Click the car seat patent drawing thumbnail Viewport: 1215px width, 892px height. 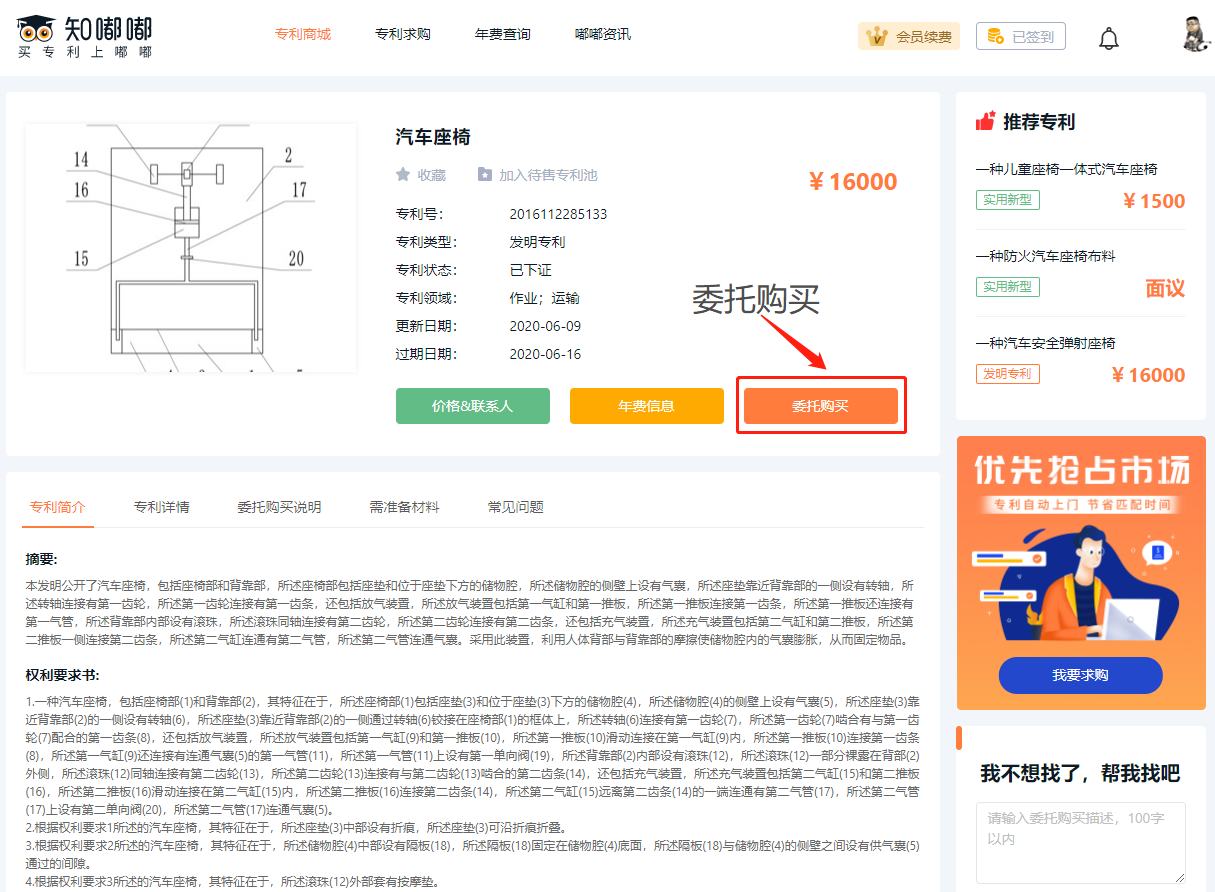(191, 248)
